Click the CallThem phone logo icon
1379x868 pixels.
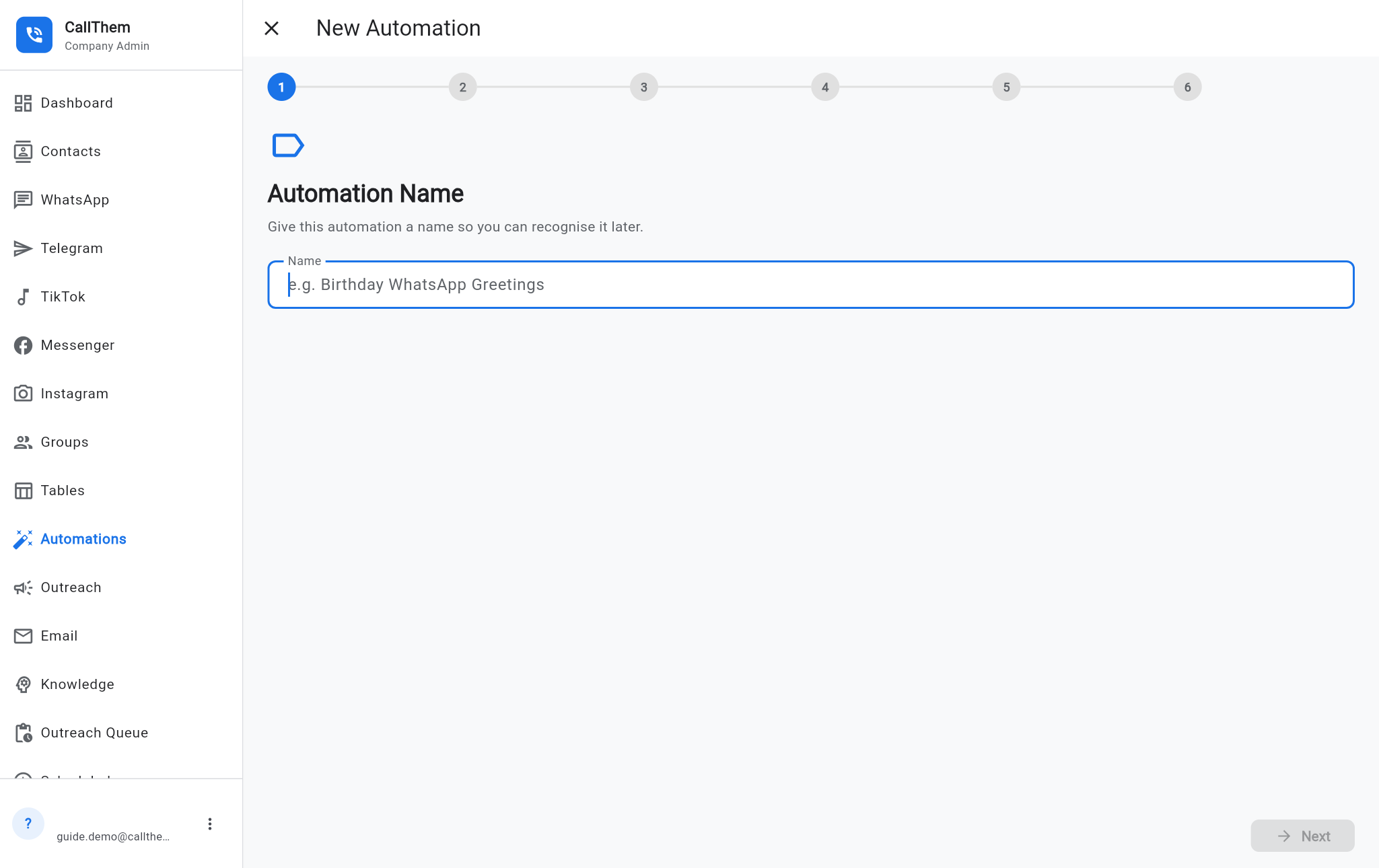[x=34, y=35]
